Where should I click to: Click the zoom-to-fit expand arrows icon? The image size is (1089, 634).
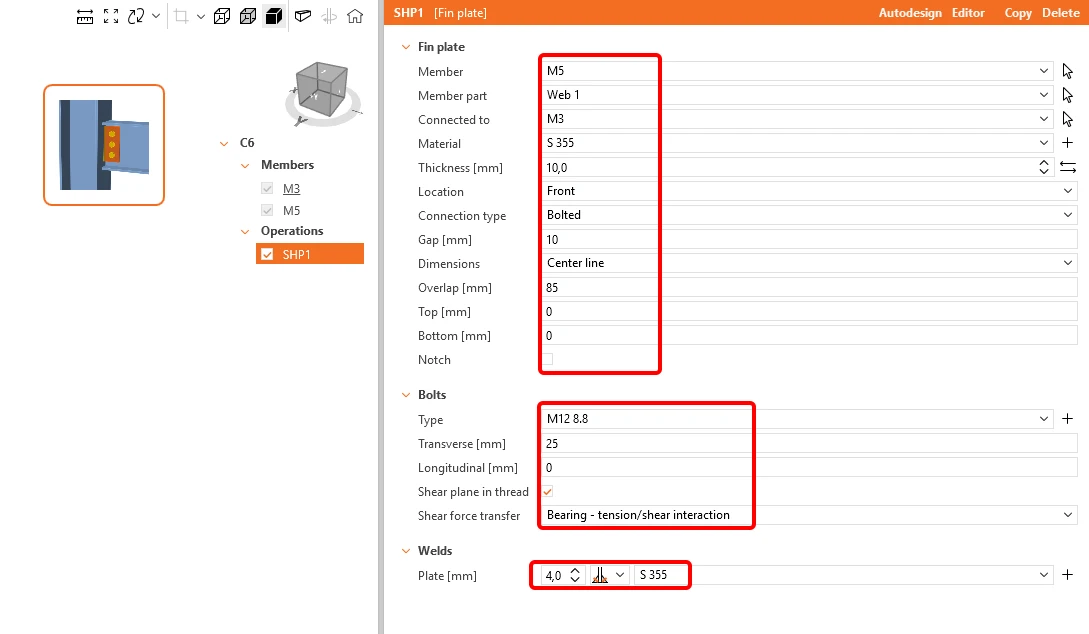point(110,17)
